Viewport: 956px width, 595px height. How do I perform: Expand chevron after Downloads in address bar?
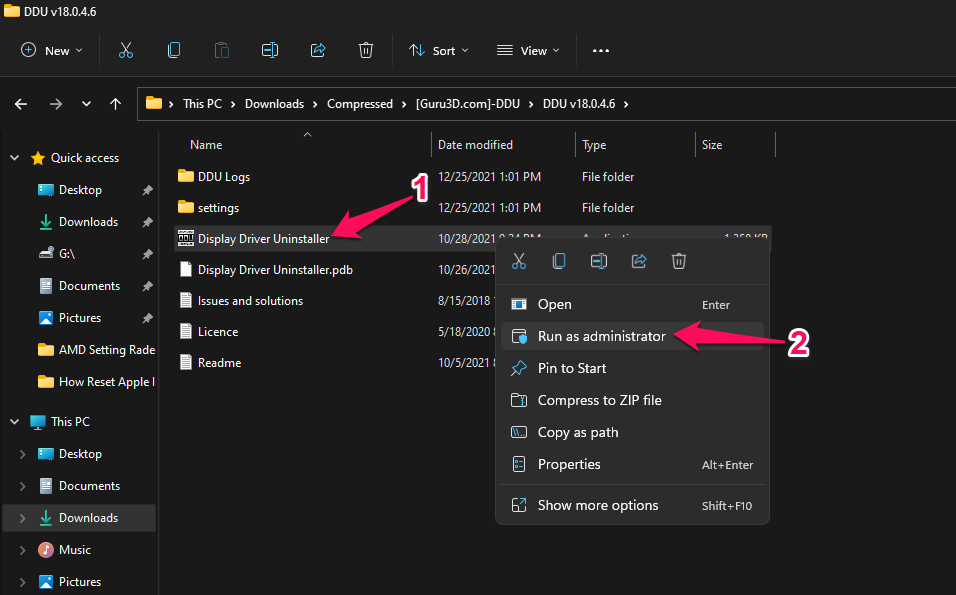click(x=315, y=104)
